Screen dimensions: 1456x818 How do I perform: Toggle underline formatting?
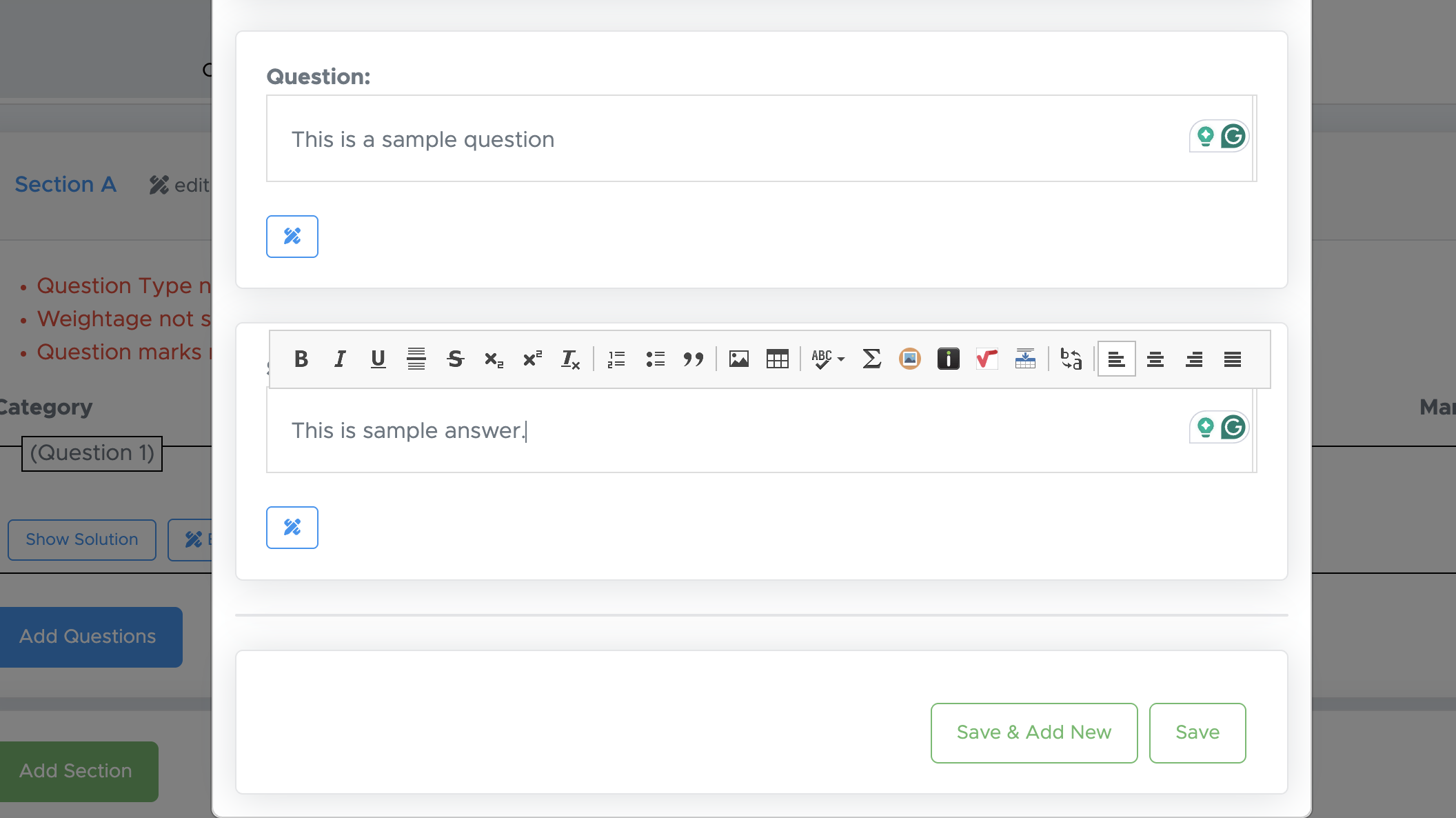[x=378, y=359]
